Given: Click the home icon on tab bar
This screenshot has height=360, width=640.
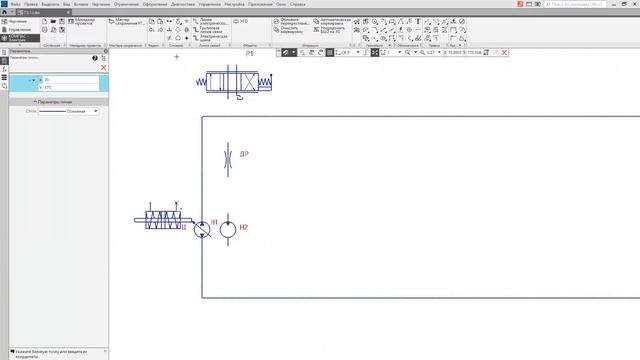Looking at the screenshot, I should [4, 12].
